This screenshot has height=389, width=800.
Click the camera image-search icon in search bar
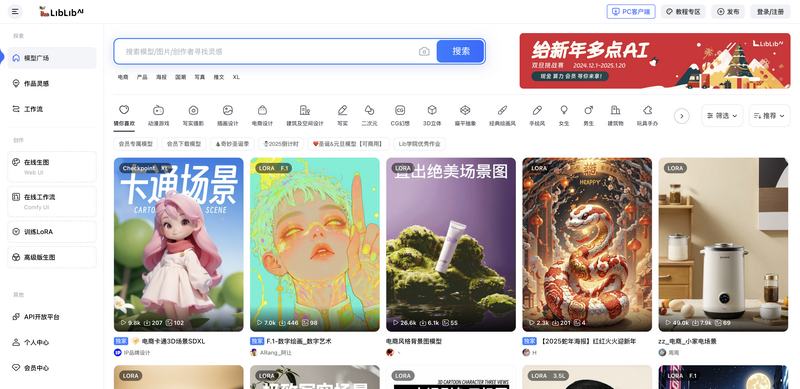(424, 52)
